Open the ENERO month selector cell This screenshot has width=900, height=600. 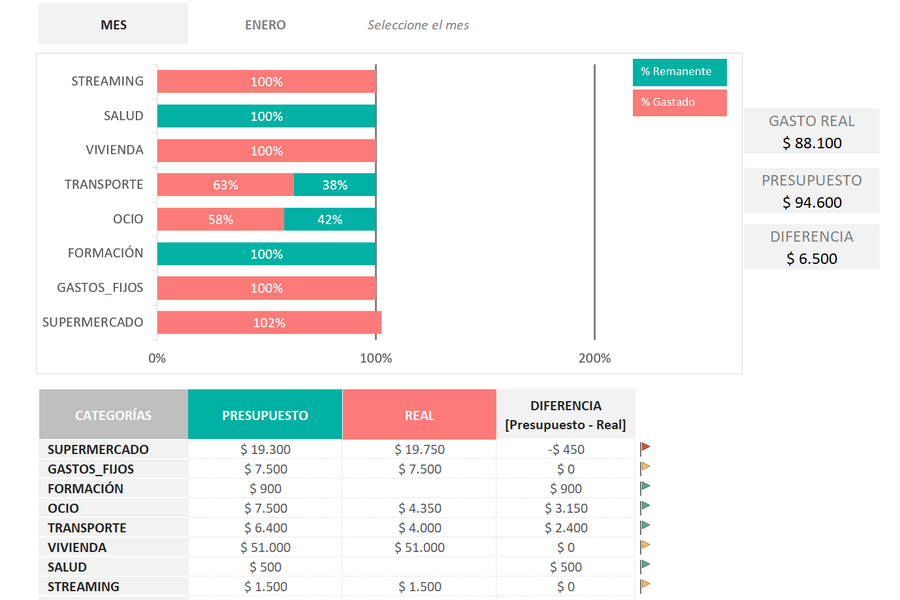[265, 25]
